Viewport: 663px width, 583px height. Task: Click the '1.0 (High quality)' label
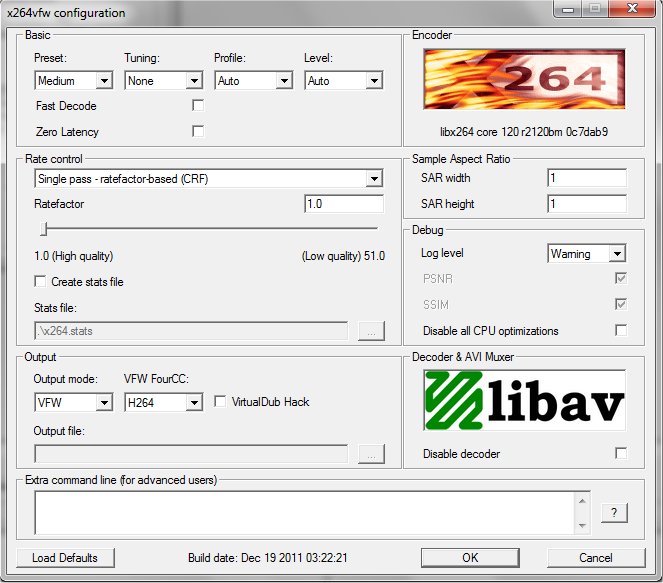(74, 256)
